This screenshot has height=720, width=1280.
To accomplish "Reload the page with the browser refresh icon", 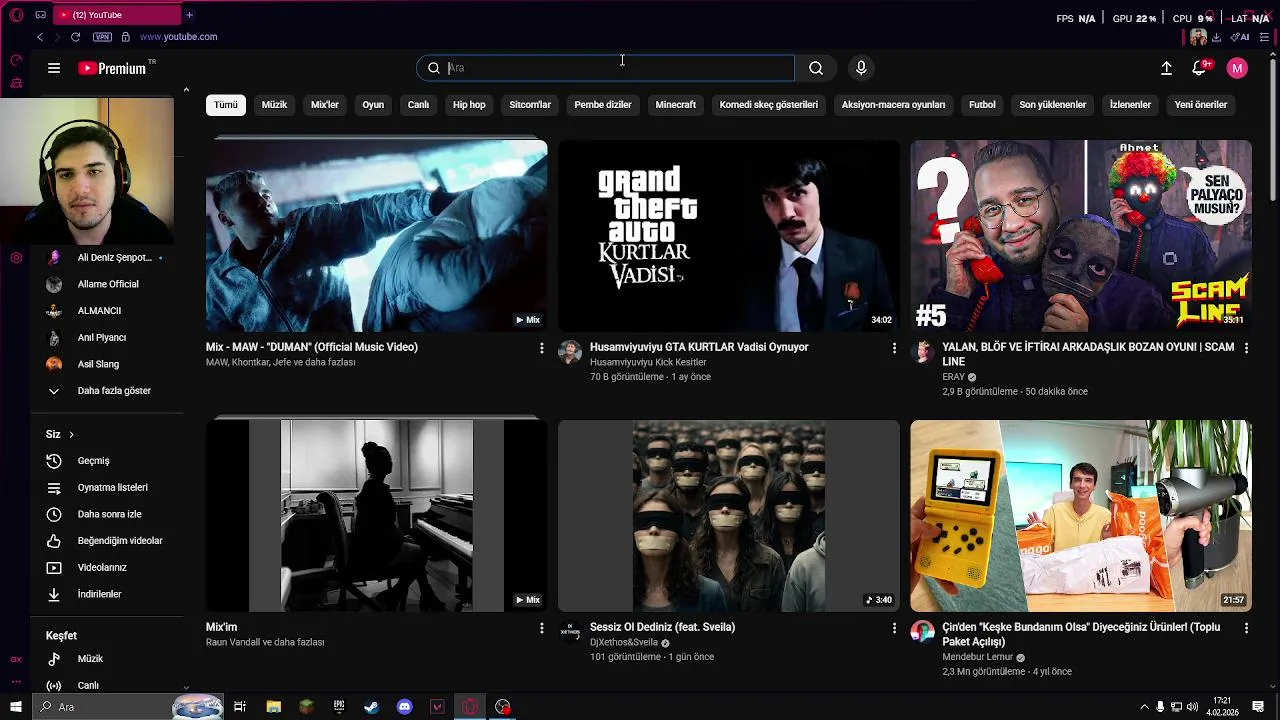I will pos(75,37).
